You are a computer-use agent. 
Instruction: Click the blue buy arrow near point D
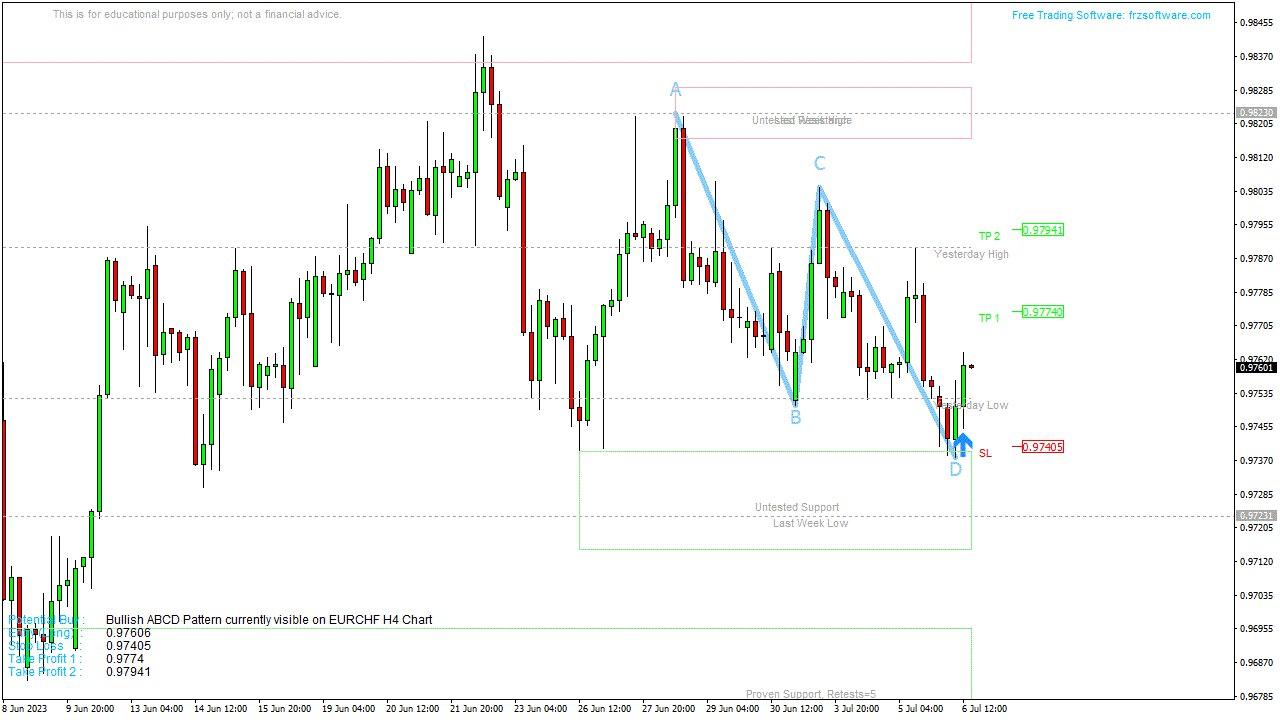(961, 445)
